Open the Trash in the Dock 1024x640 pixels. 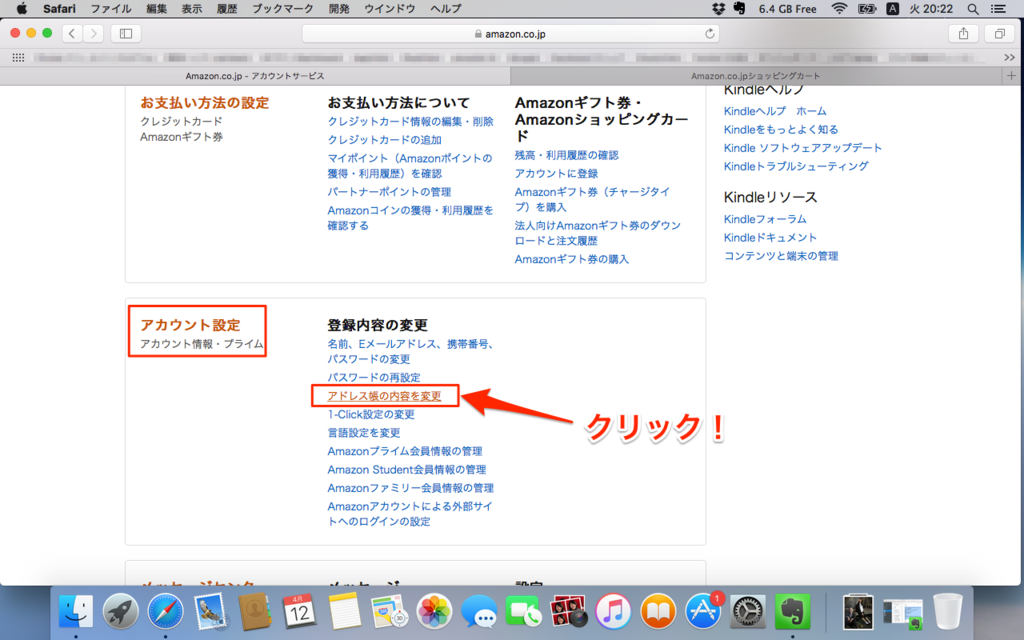click(947, 612)
